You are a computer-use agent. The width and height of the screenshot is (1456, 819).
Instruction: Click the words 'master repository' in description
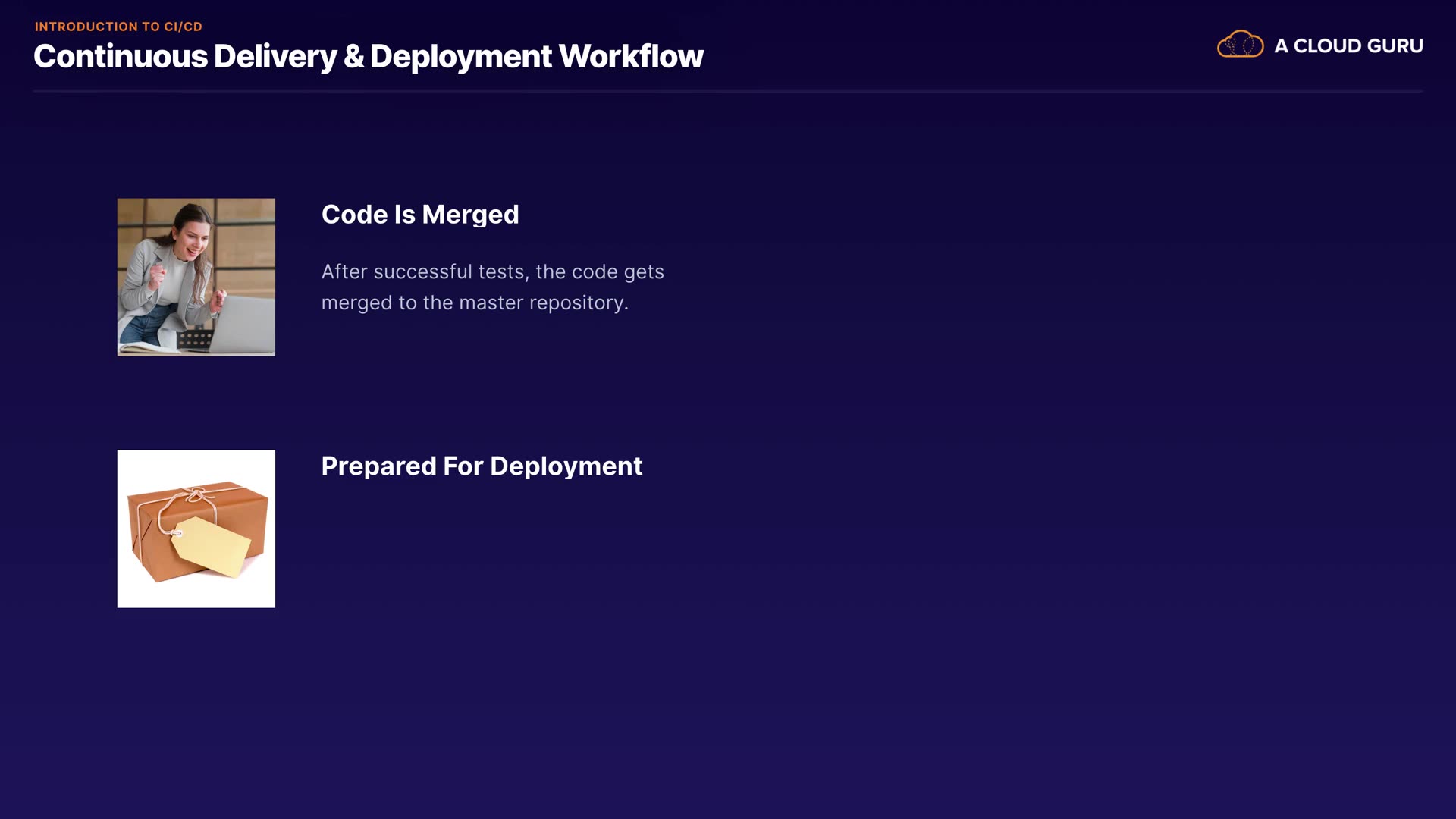point(543,303)
